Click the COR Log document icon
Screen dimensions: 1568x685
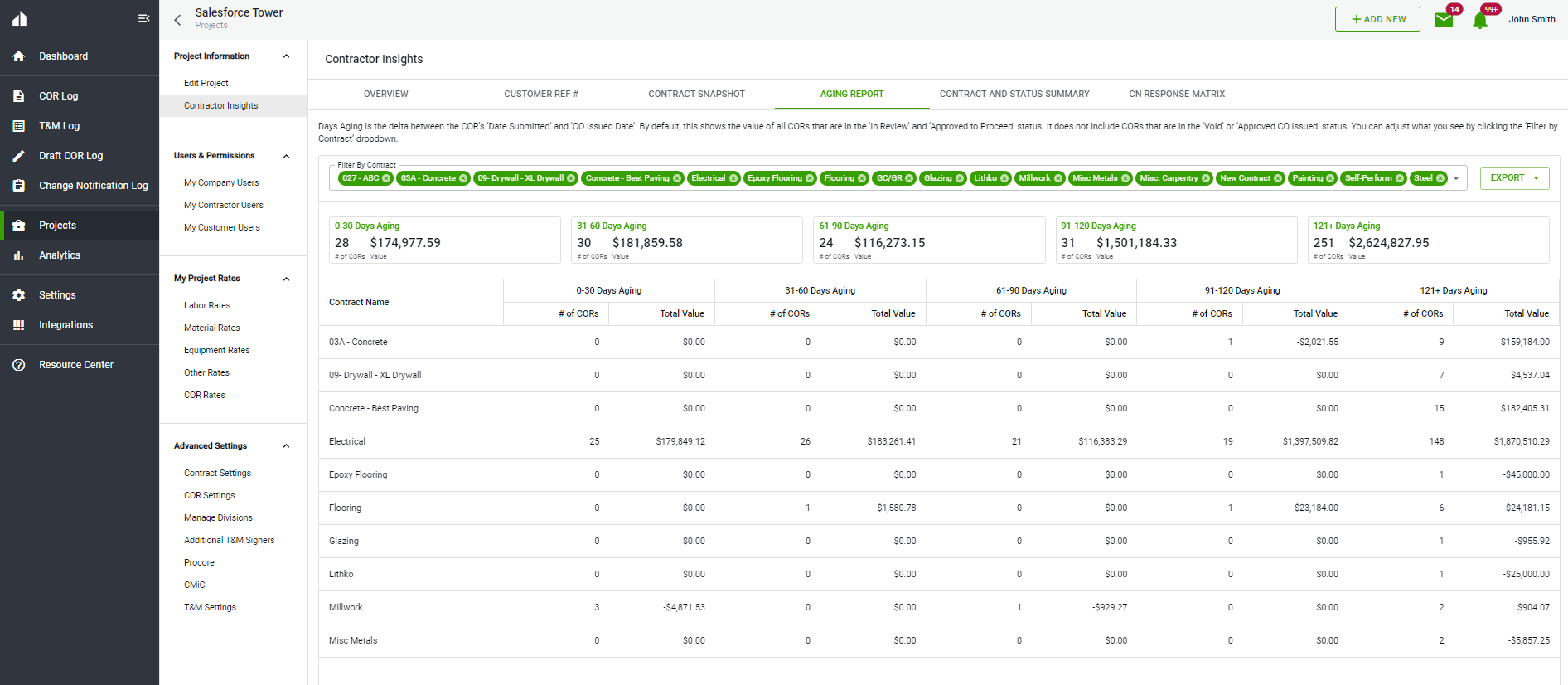click(19, 96)
